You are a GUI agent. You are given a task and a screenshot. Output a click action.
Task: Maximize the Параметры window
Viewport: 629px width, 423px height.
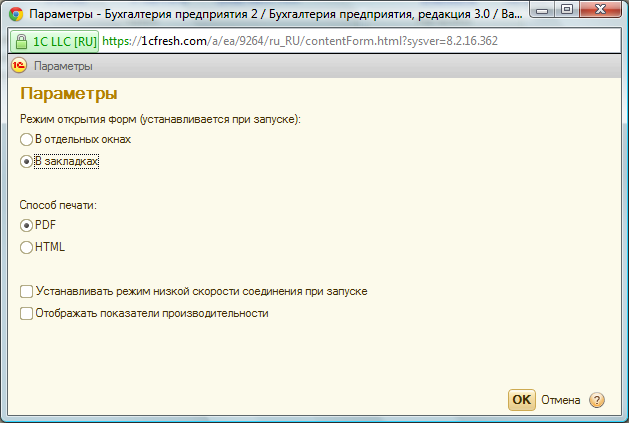(567, 10)
